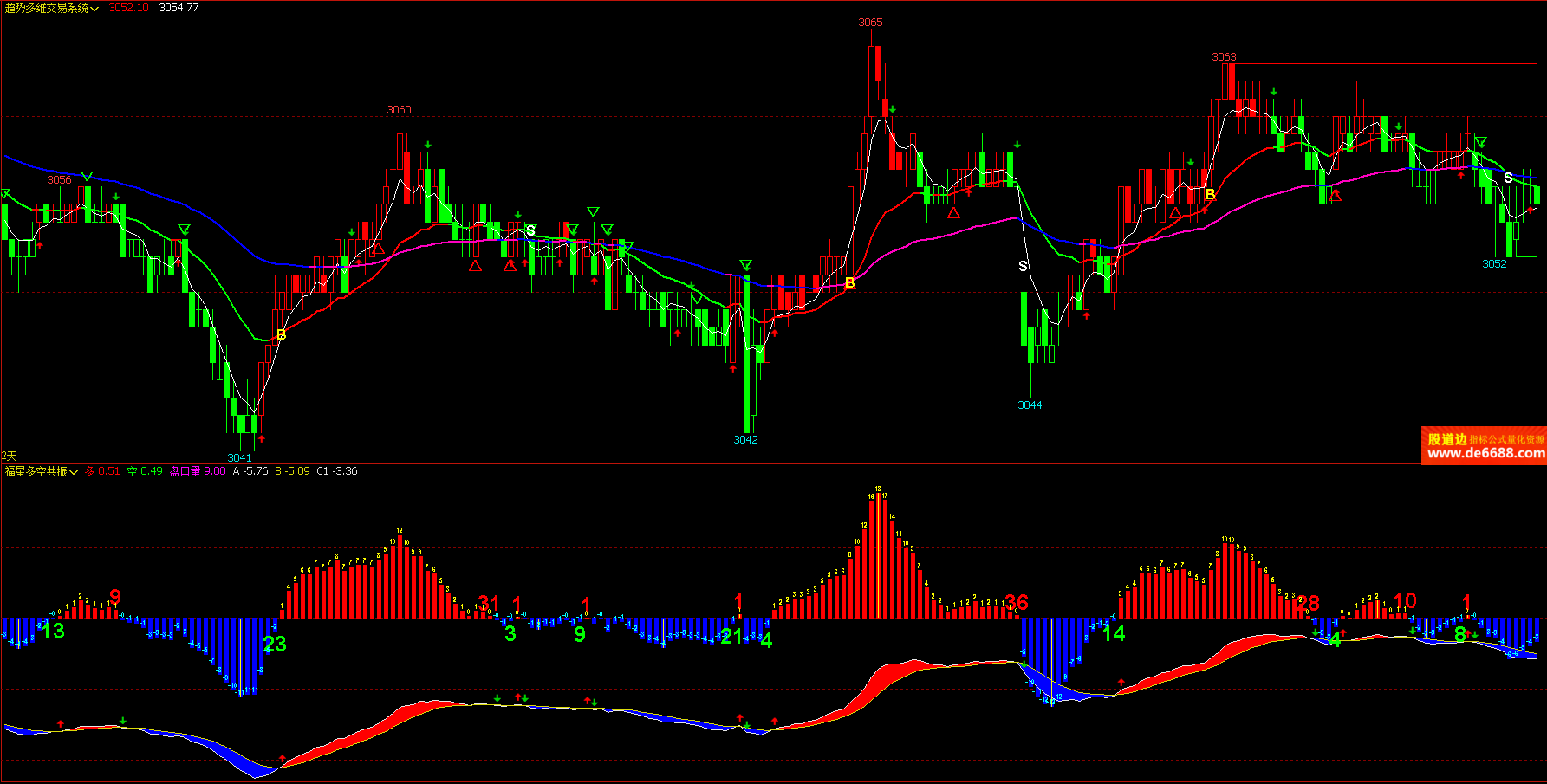This screenshot has height=784, width=1547.
Task: Click the yellow B marker before 3063 peak
Action: tap(1210, 194)
